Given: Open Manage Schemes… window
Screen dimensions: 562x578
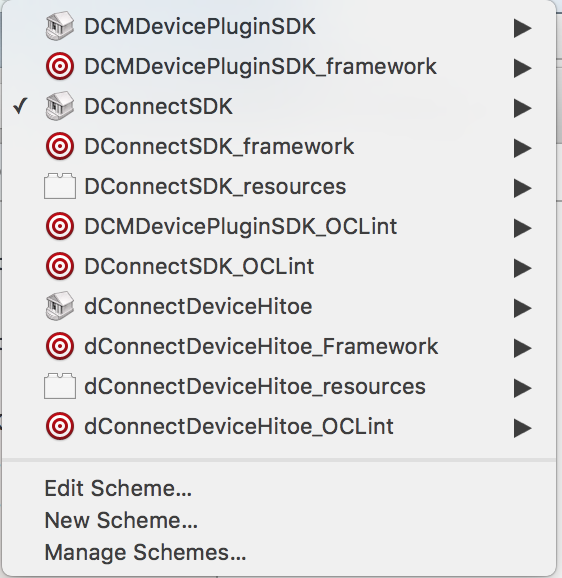Looking at the screenshot, I should tap(145, 552).
